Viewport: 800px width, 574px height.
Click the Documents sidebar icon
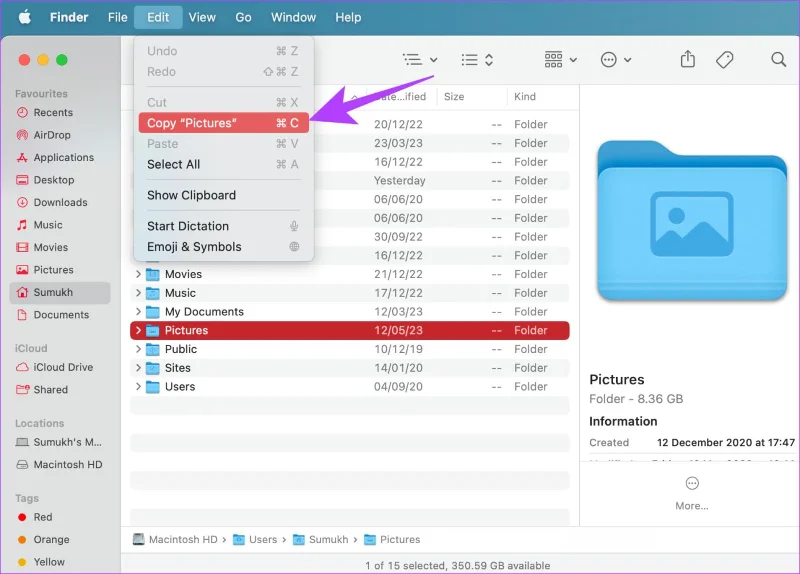coord(22,315)
